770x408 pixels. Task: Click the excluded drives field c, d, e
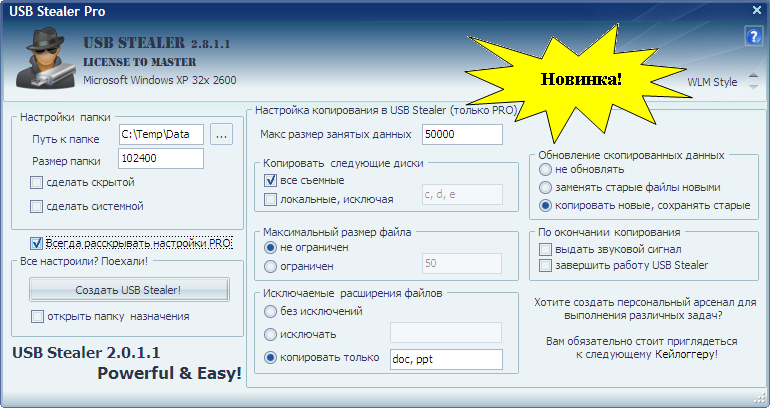point(462,194)
